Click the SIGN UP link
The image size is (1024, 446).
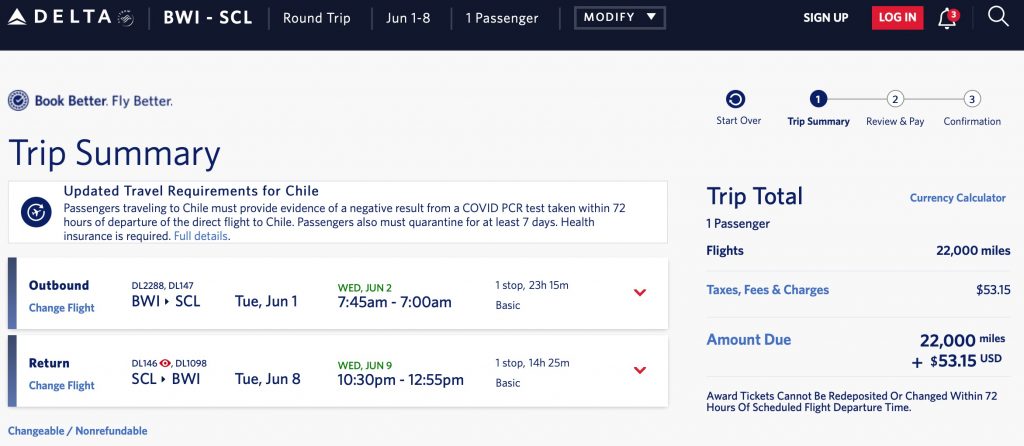[826, 18]
